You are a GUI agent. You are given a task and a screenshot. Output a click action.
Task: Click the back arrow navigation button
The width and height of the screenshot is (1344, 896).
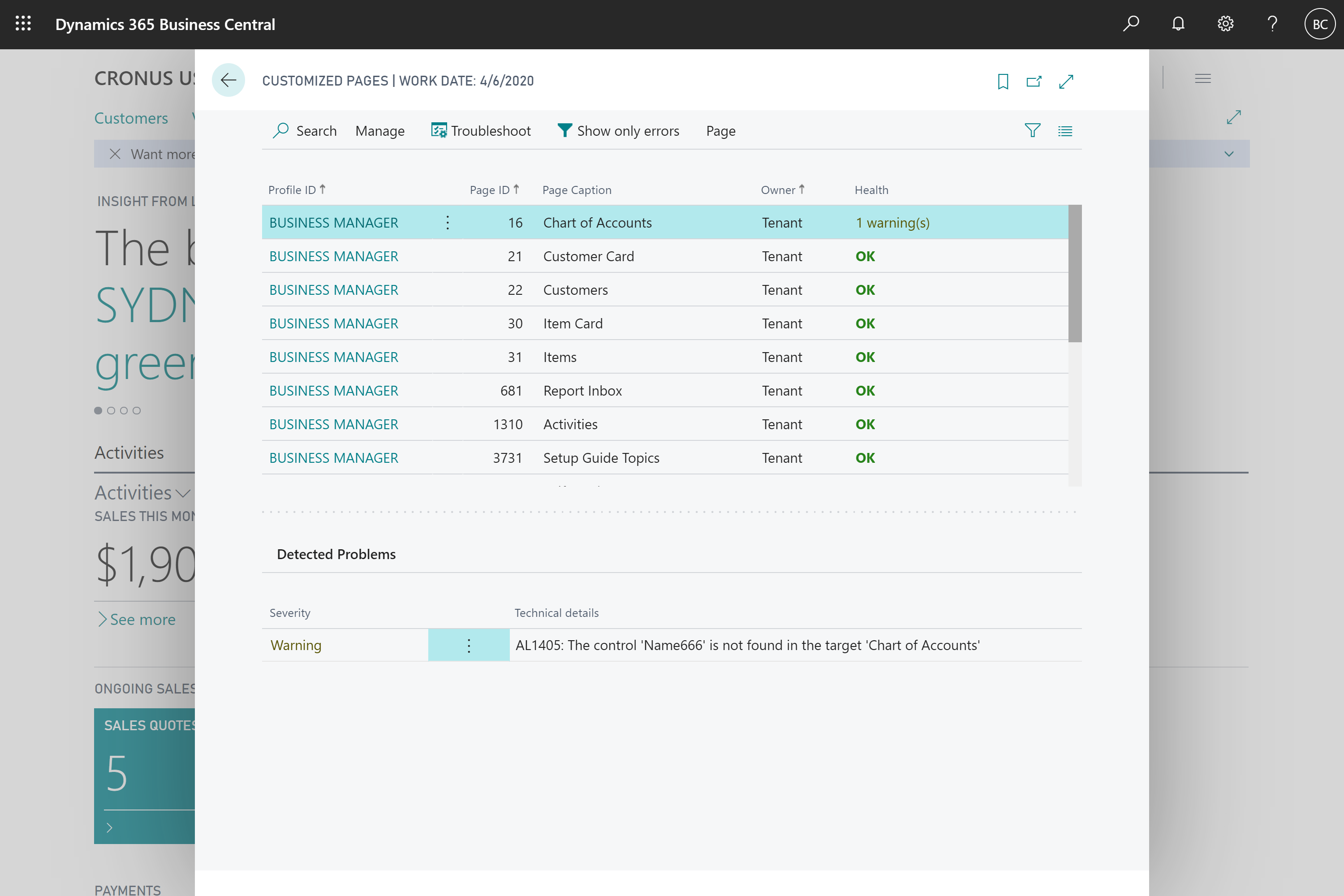228,80
